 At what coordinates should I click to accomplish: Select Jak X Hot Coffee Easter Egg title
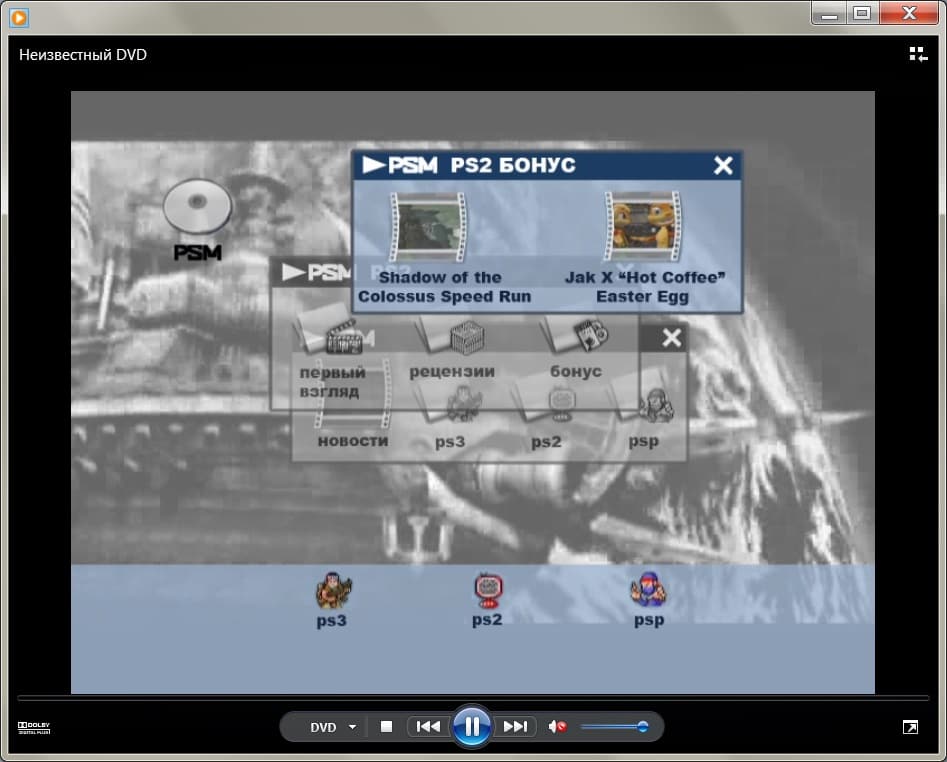(644, 287)
